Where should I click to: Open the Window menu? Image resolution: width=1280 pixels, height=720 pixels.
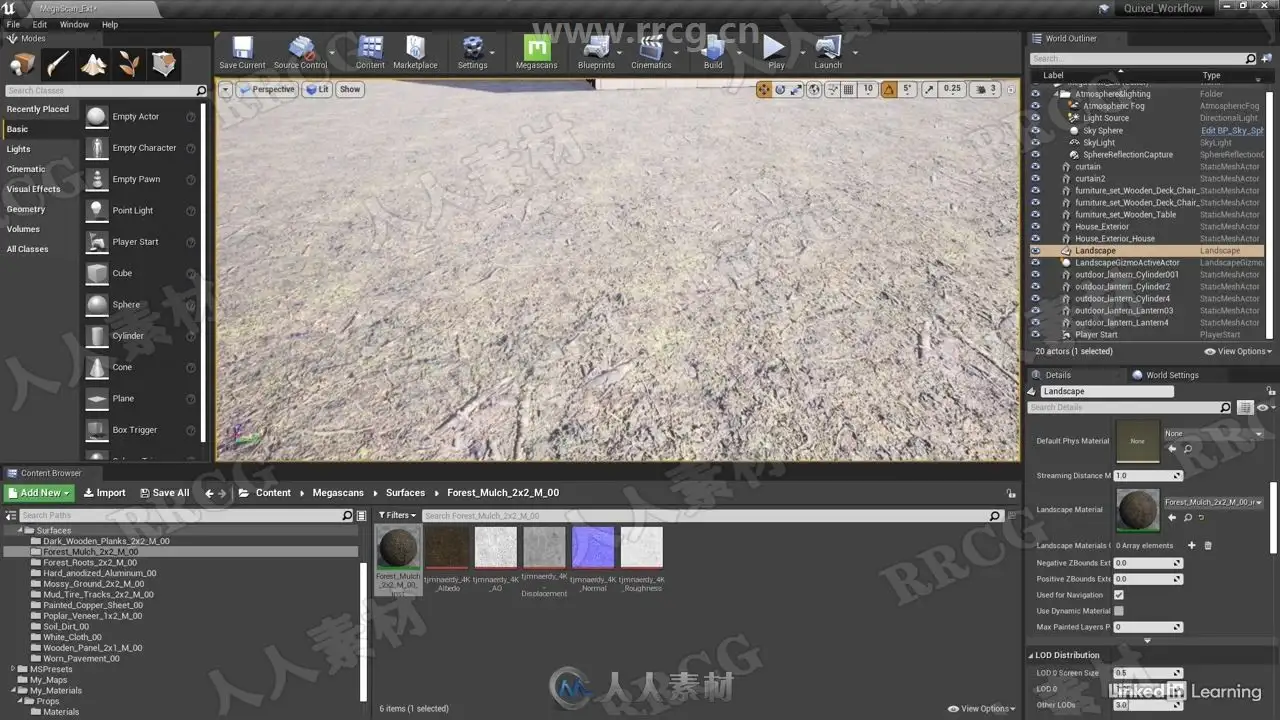click(x=74, y=24)
